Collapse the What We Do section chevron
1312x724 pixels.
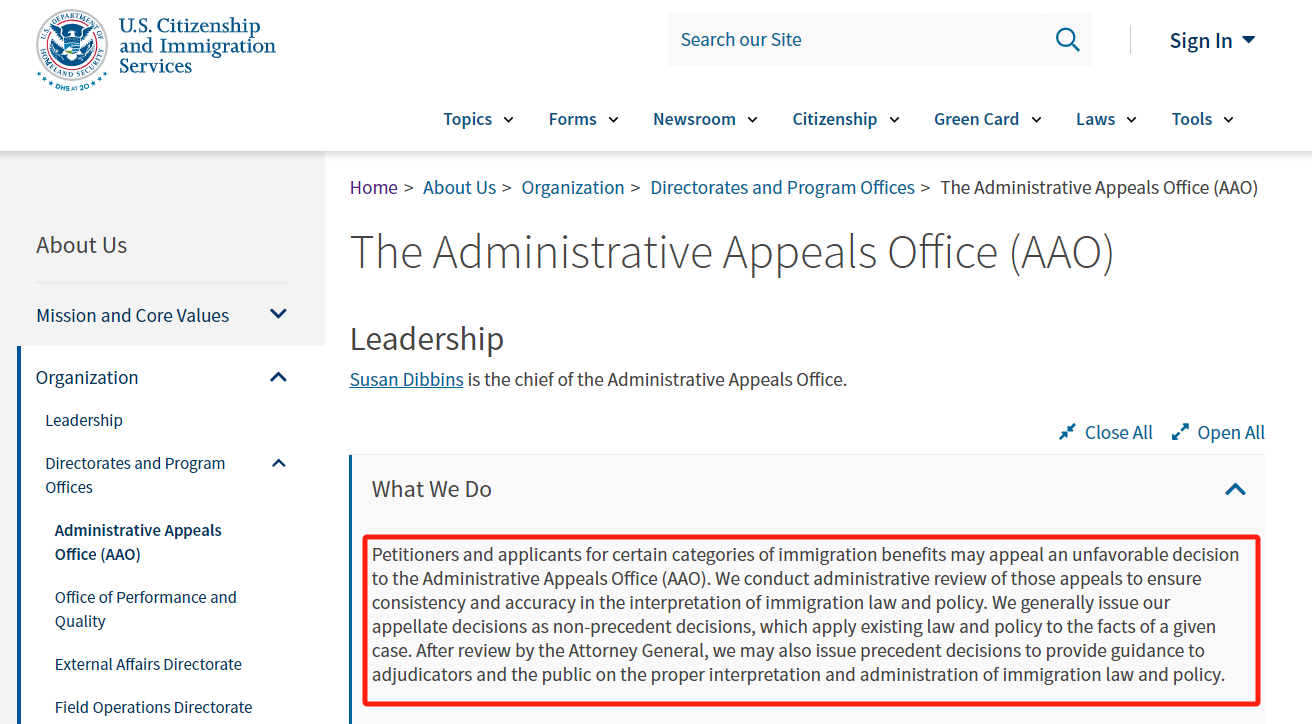[1236, 489]
